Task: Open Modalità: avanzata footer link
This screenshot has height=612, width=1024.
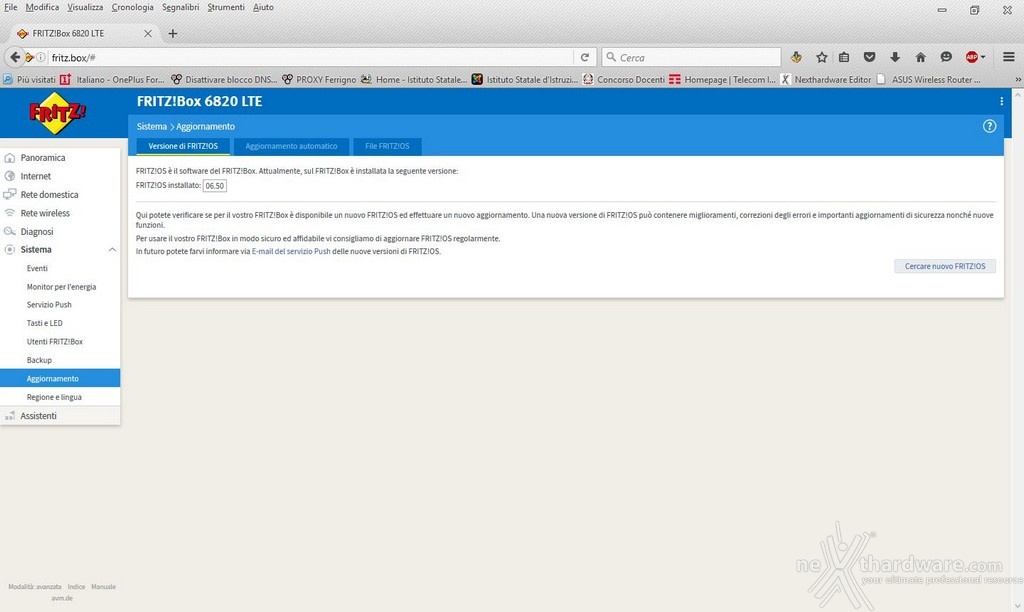Action: (35, 587)
